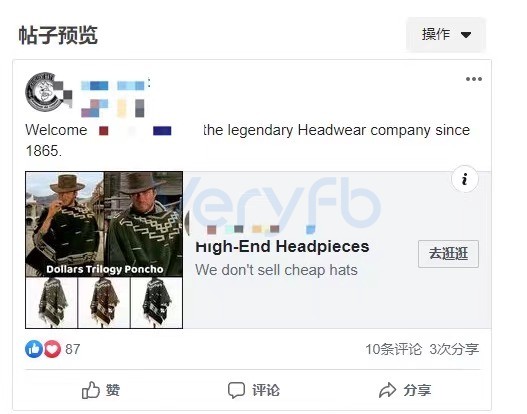Click the red heart reaction icon
527x414 pixels.
(52, 349)
